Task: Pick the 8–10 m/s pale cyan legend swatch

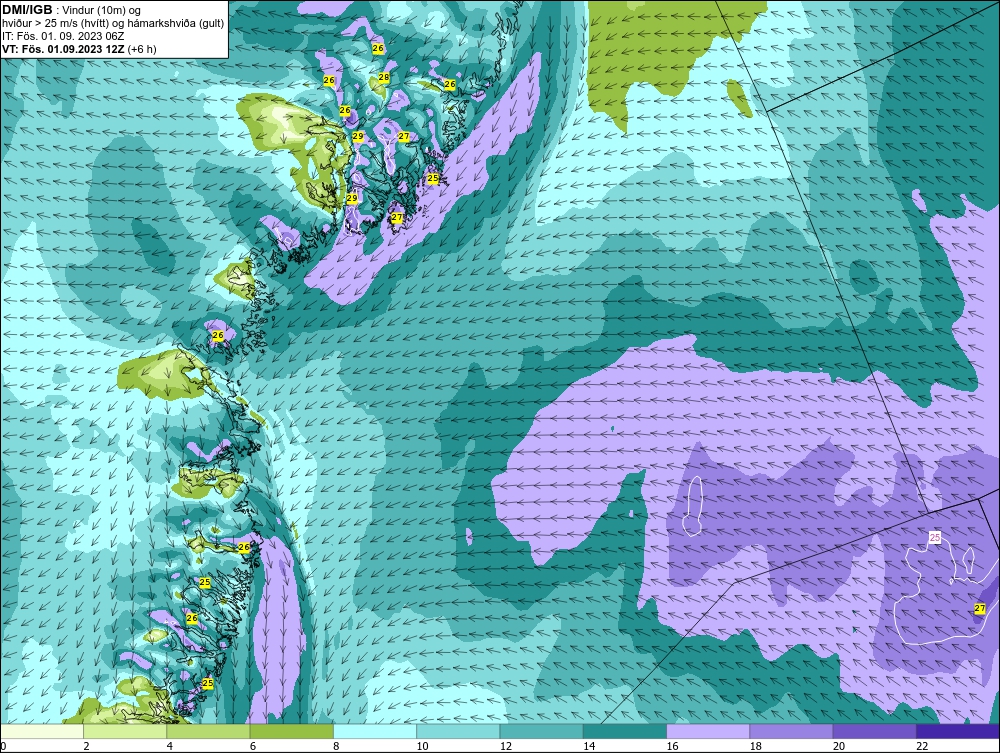Action: [375, 731]
